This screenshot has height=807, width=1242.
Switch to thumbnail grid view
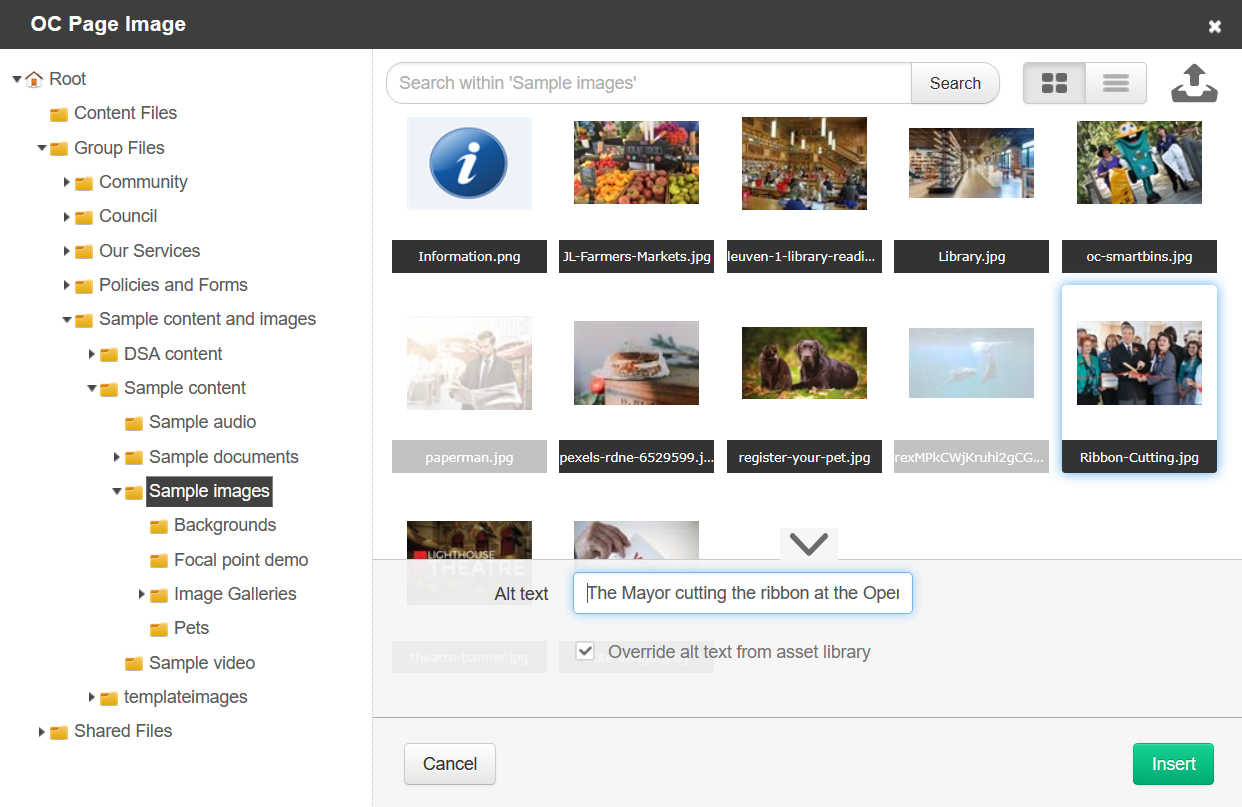coord(1053,83)
